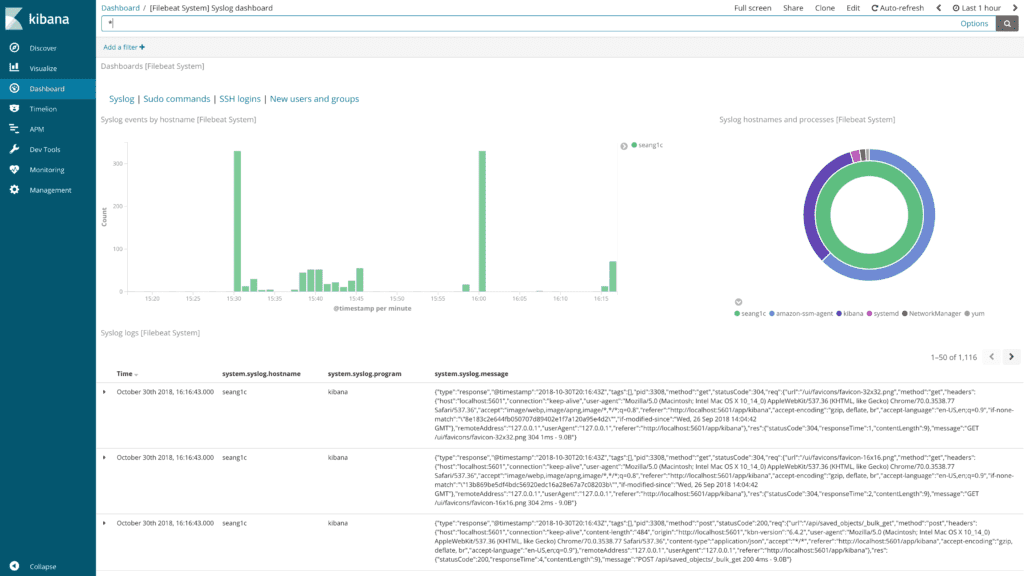Viewport: 1024px width, 576px height.
Task: Go to the next page of syslog logs
Action: (x=1012, y=357)
